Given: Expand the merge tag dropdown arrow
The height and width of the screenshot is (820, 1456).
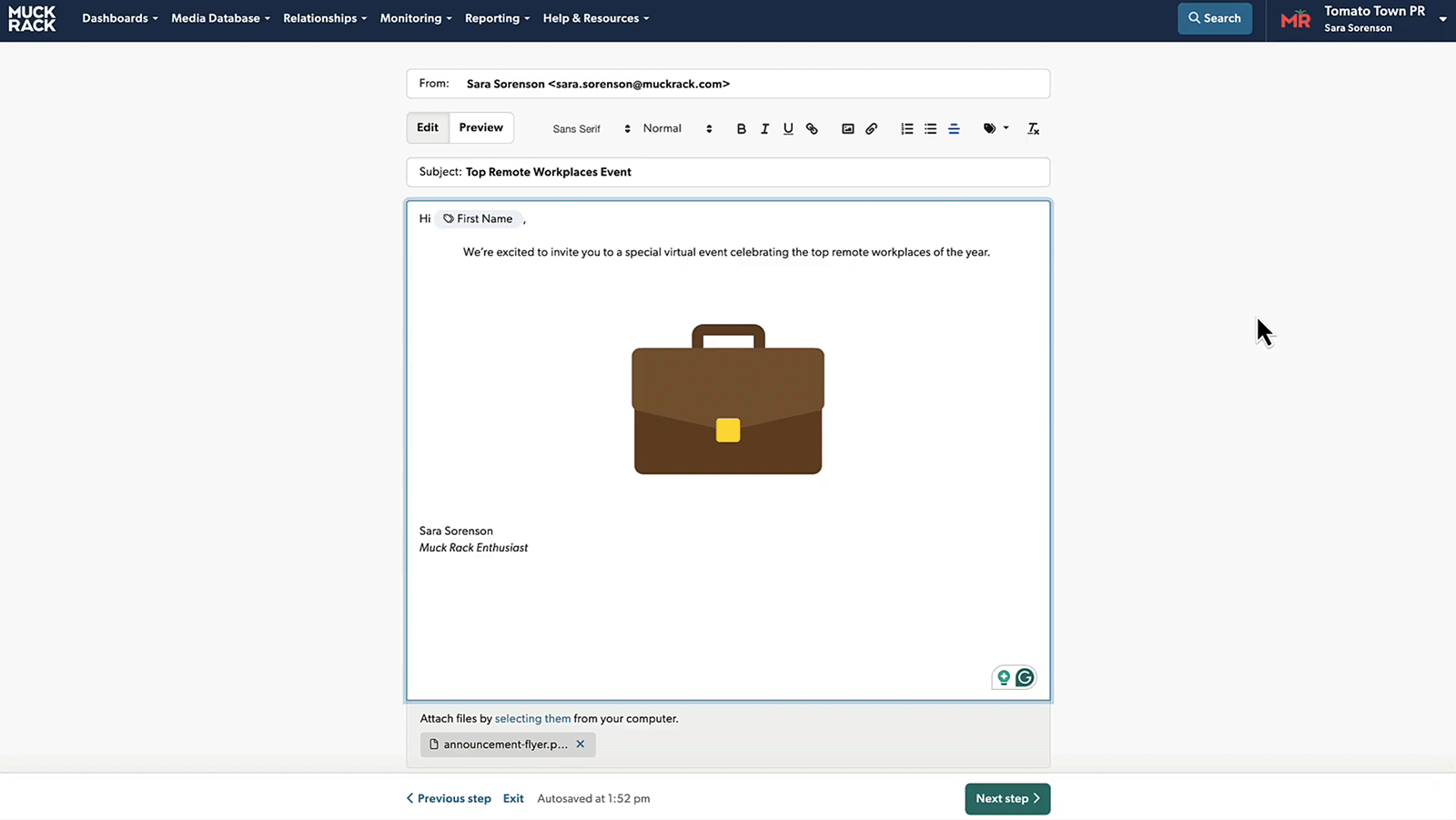Looking at the screenshot, I should point(1006,128).
